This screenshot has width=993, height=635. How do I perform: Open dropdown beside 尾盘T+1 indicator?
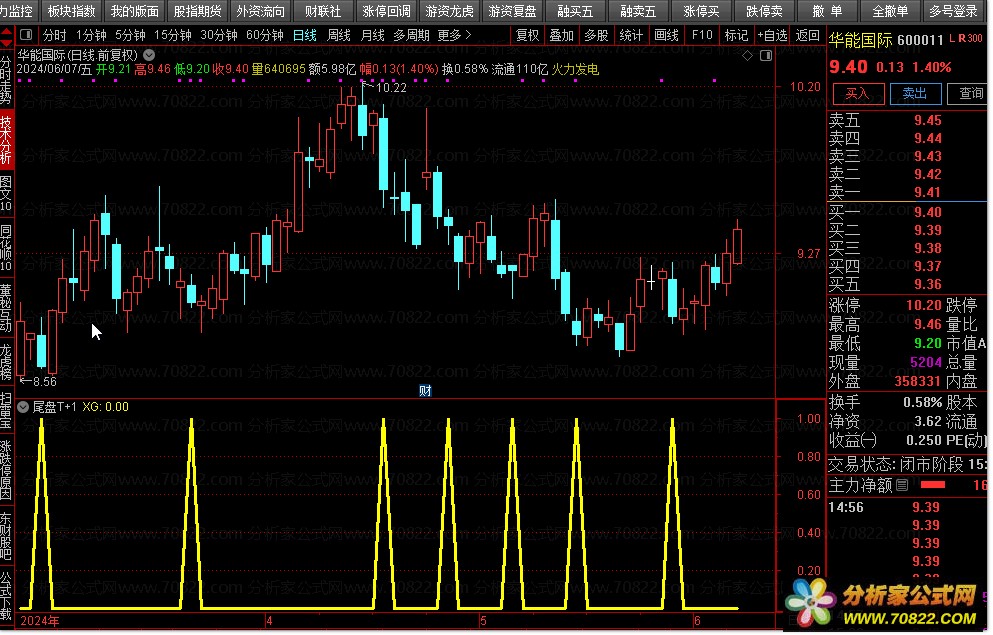point(23,407)
